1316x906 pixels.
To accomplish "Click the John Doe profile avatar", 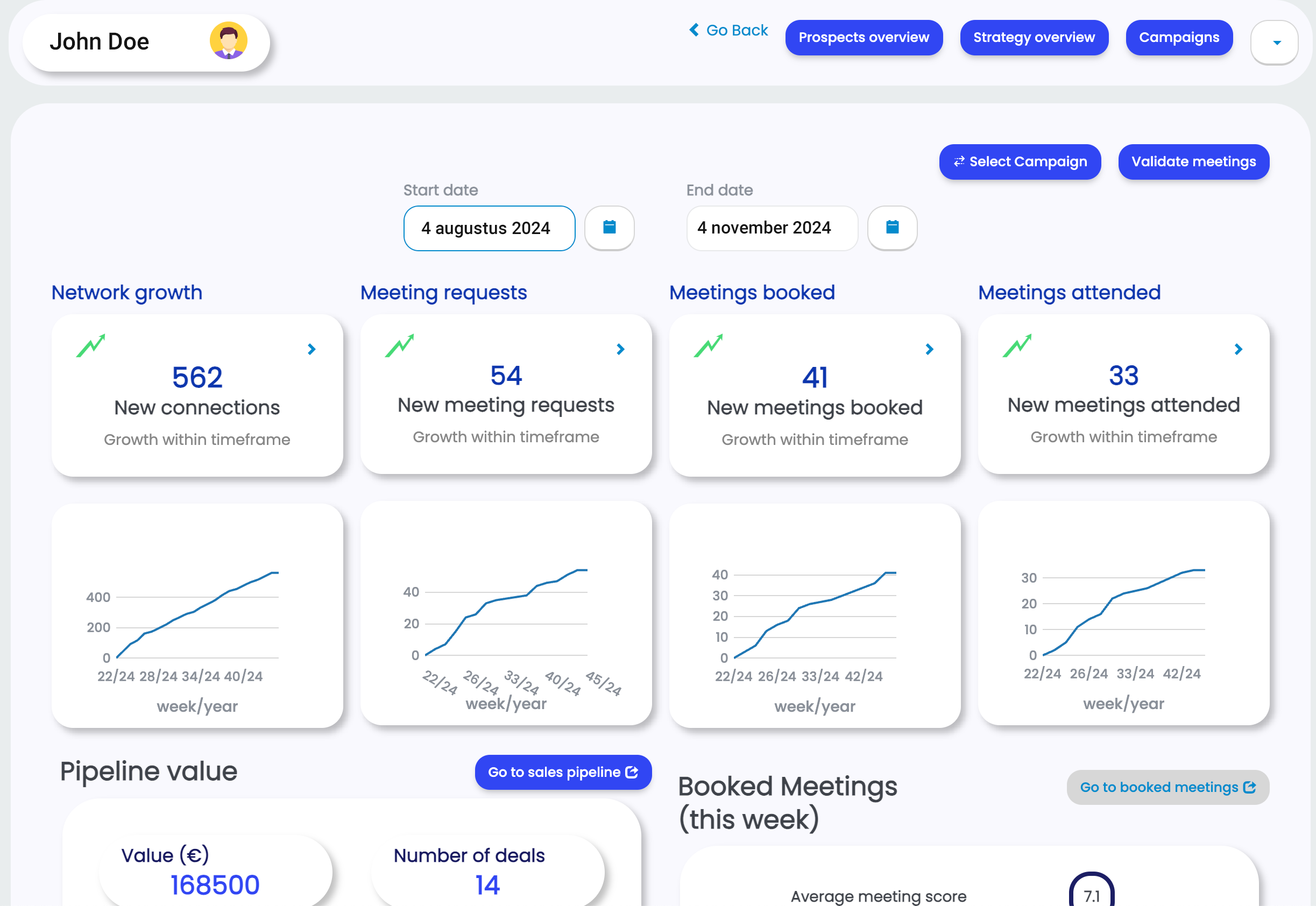I will click(228, 41).
